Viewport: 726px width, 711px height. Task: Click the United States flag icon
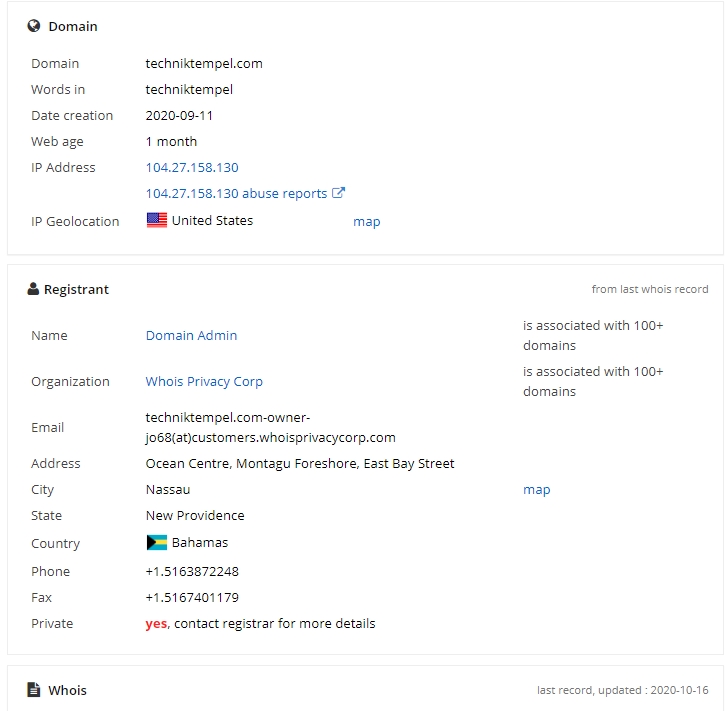coord(157,220)
